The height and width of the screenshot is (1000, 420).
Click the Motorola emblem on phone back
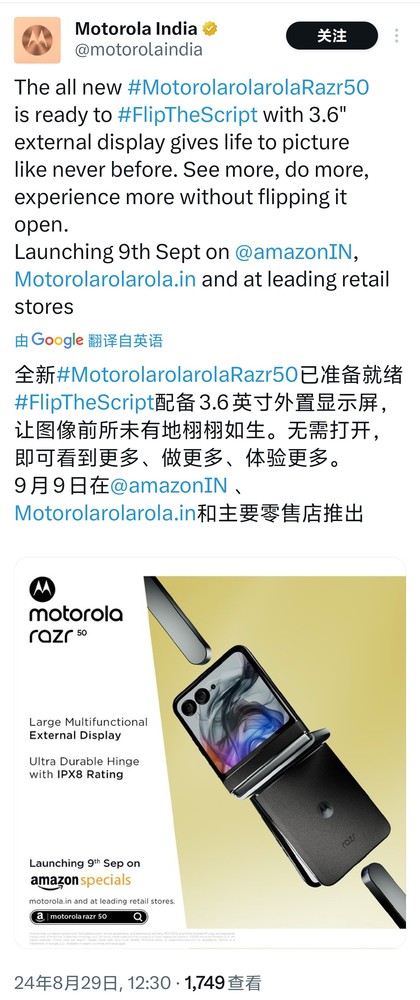tap(326, 810)
